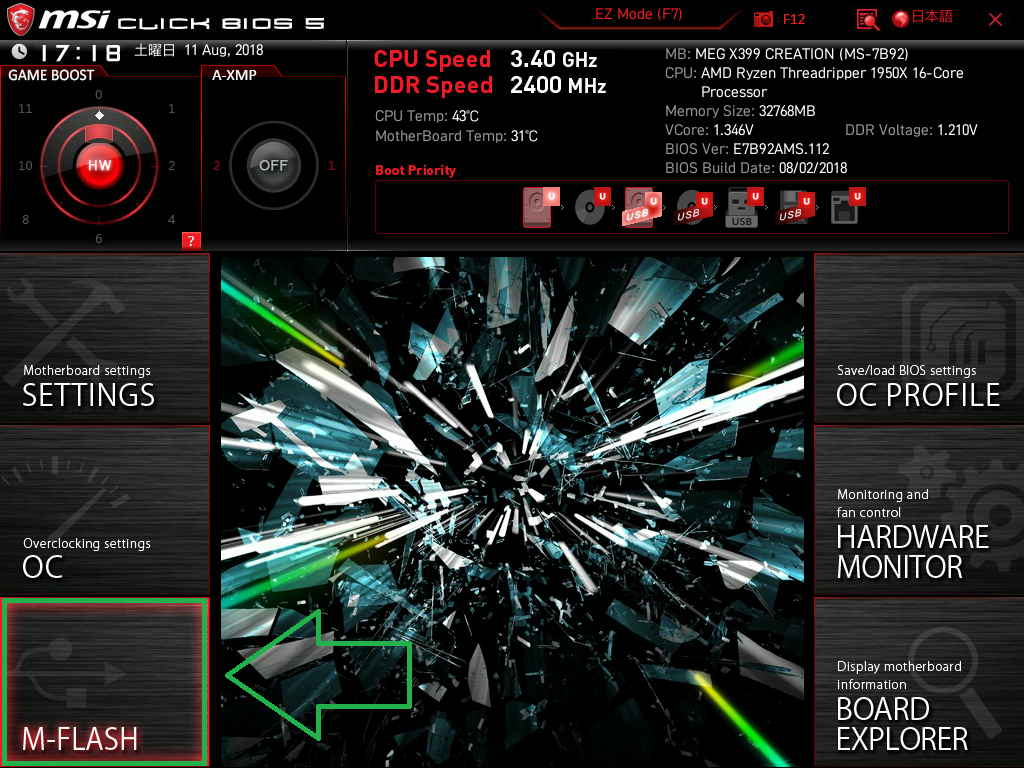Screen dimensions: 1024x768
Task: Toggle the Game Boost HW button
Action: [x=99, y=165]
